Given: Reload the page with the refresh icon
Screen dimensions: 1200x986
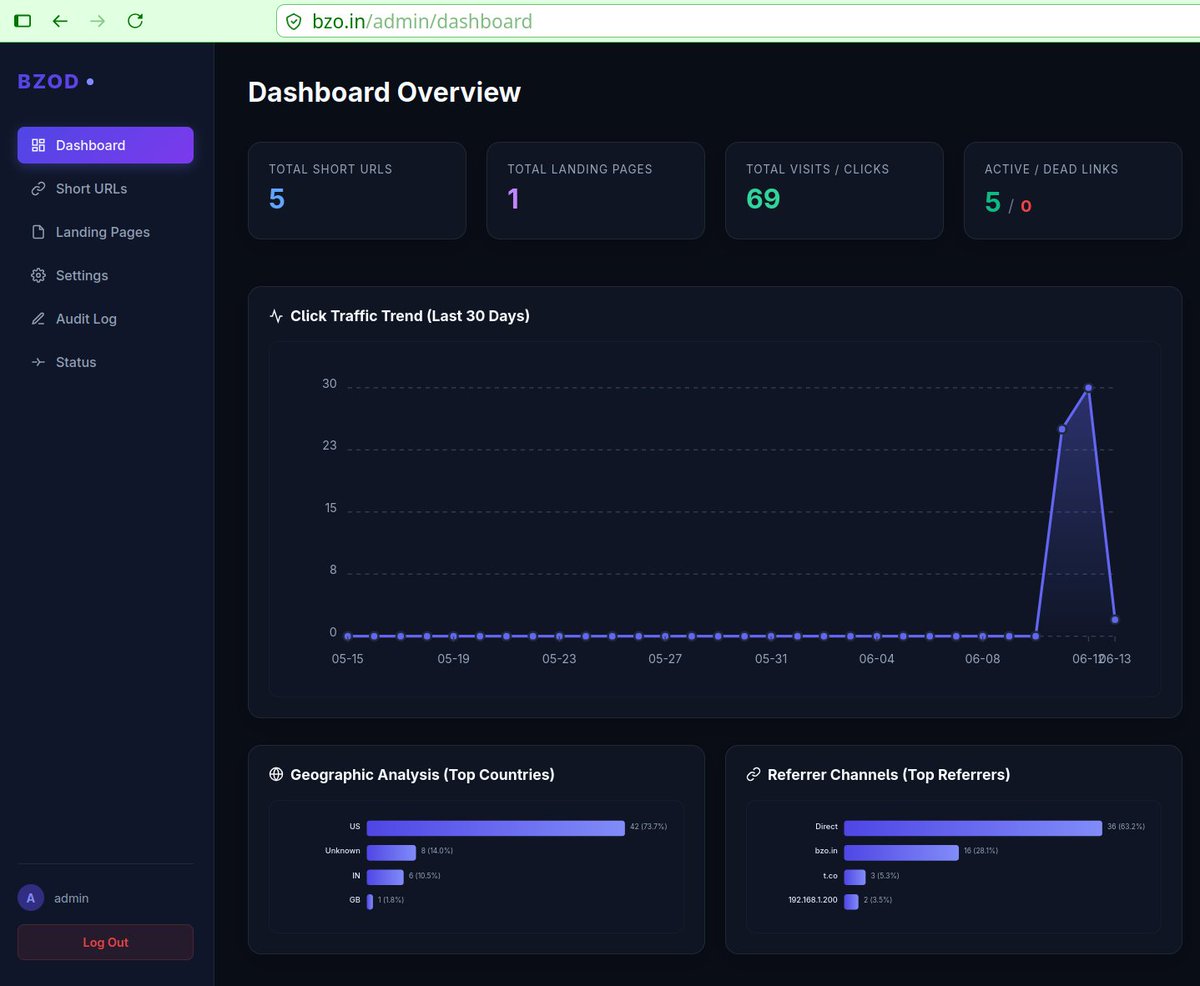Looking at the screenshot, I should tap(135, 21).
